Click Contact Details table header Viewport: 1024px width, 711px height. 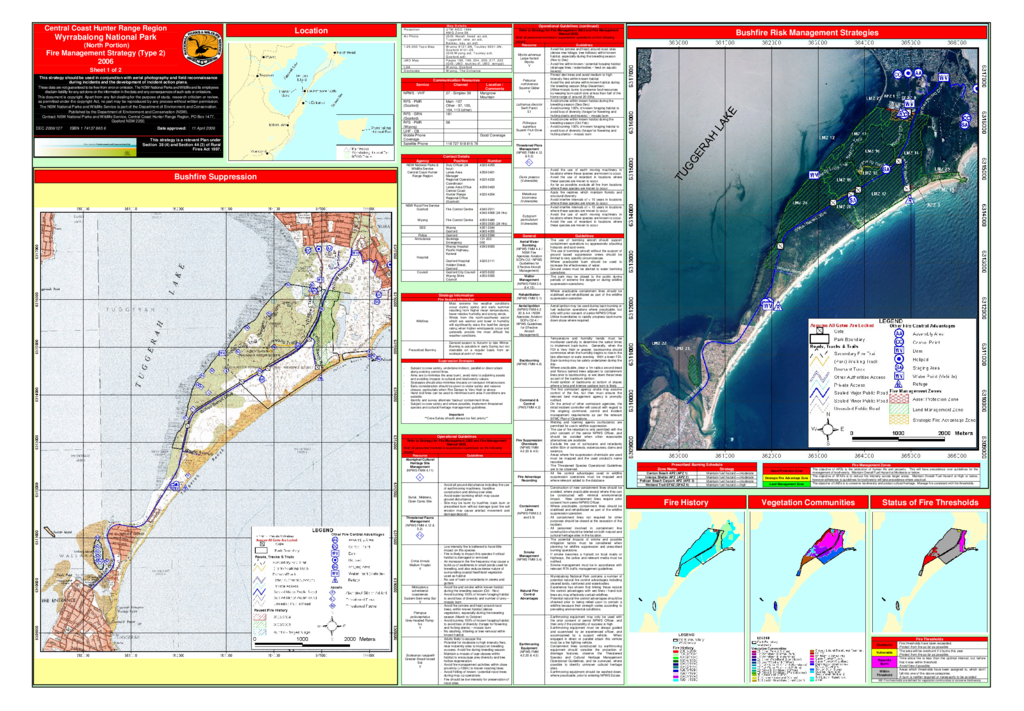point(456,156)
